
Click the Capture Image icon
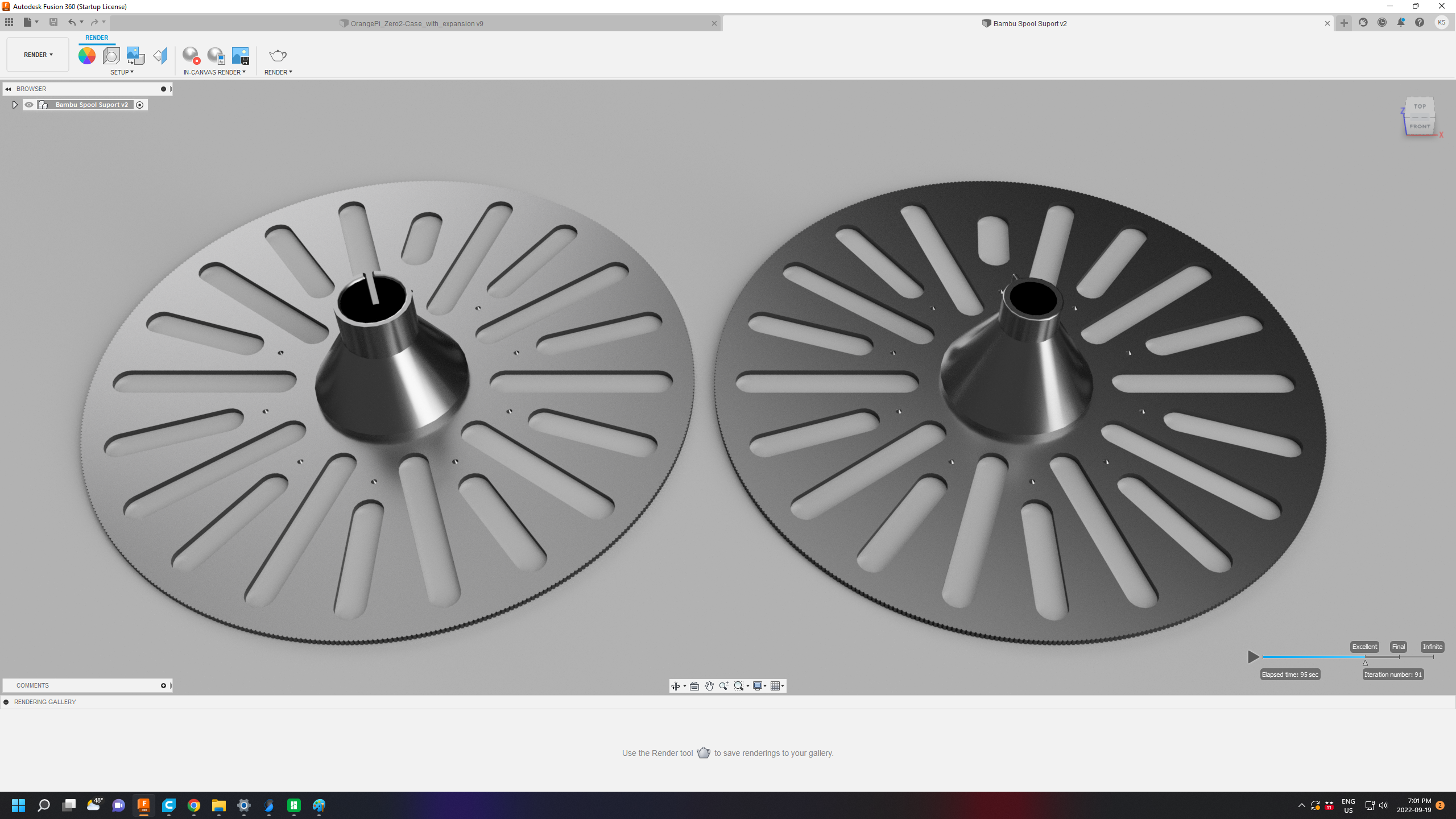[240, 55]
